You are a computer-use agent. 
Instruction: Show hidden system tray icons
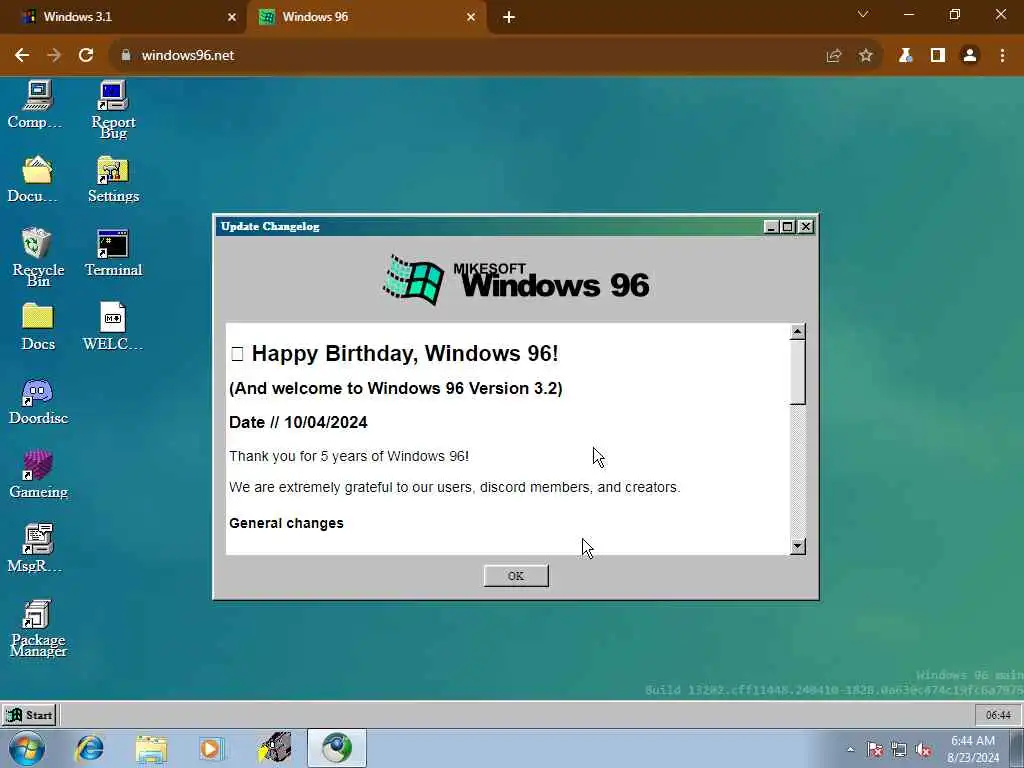[x=850, y=749]
